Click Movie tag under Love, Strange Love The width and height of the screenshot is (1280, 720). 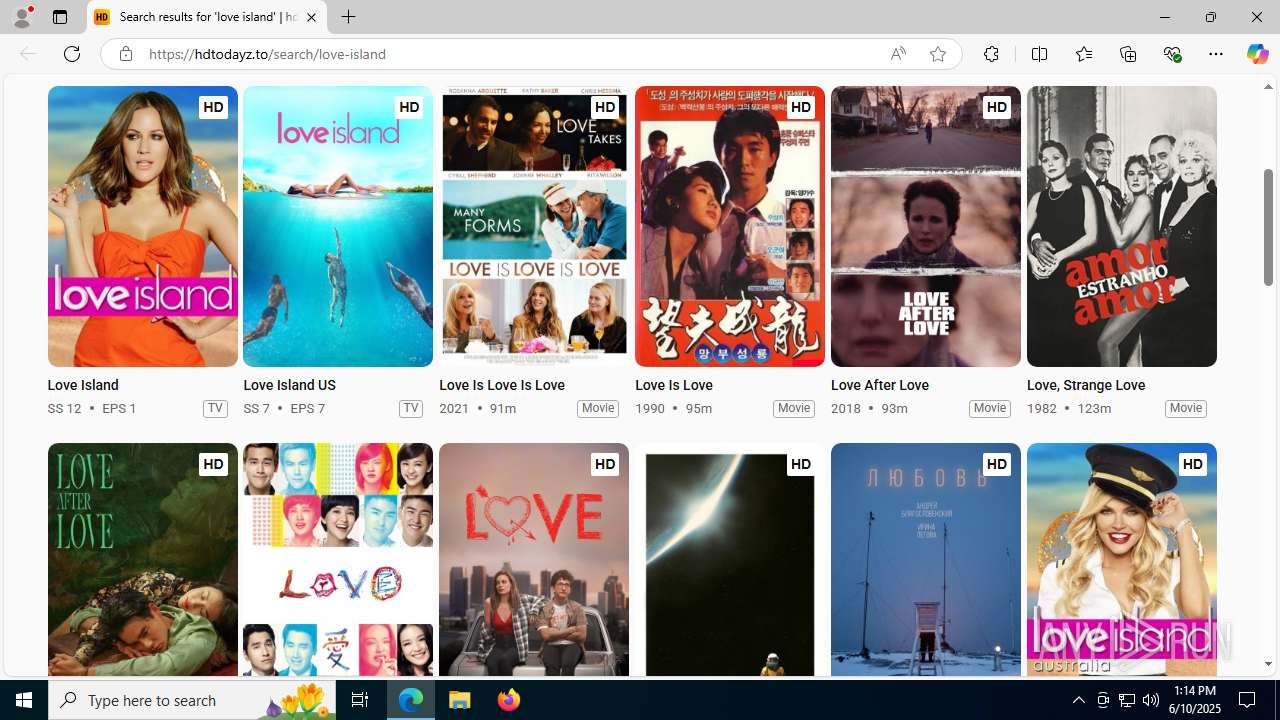click(1186, 408)
